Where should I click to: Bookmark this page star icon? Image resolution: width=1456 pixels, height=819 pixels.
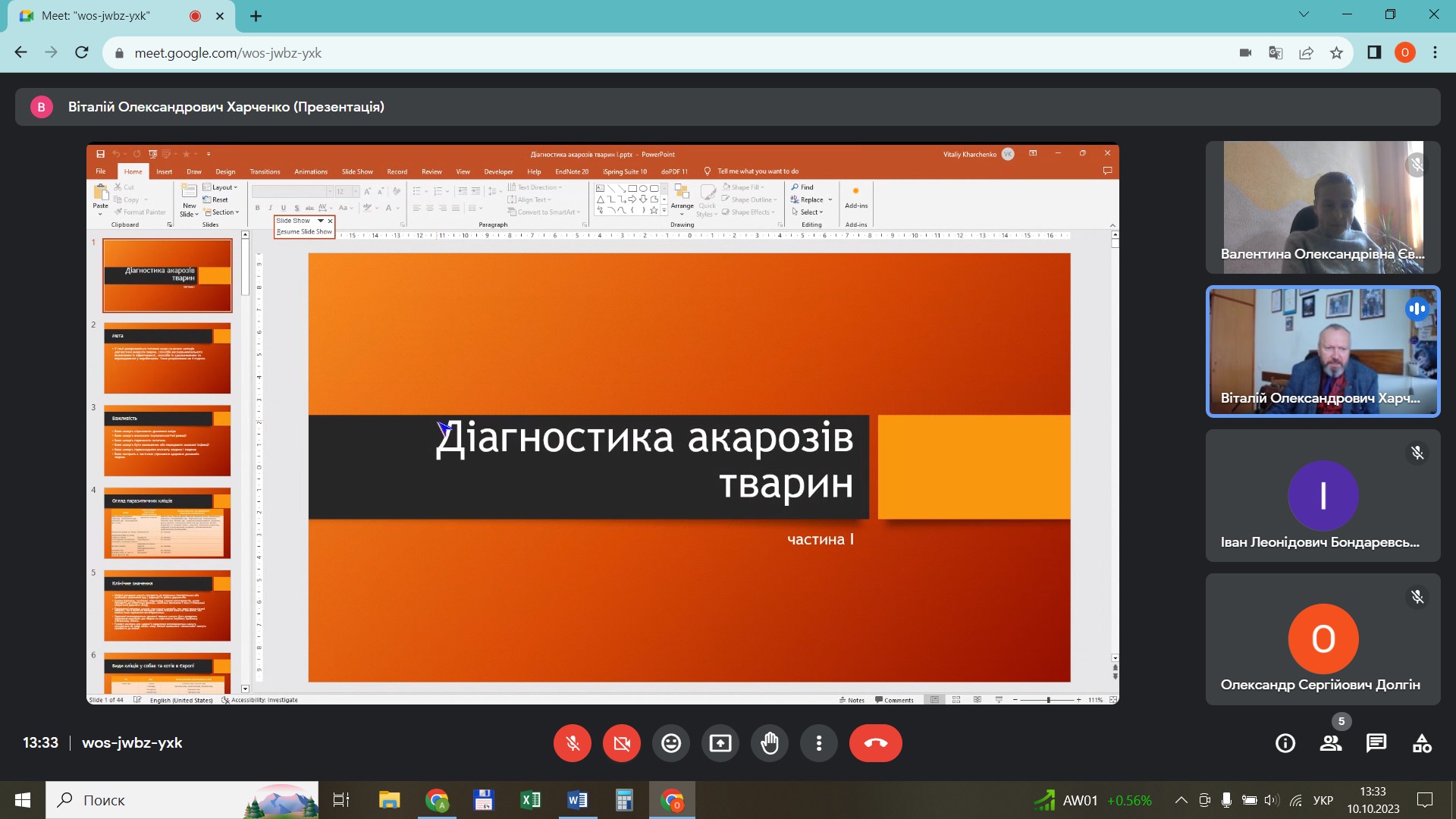pyautogui.click(x=1336, y=52)
